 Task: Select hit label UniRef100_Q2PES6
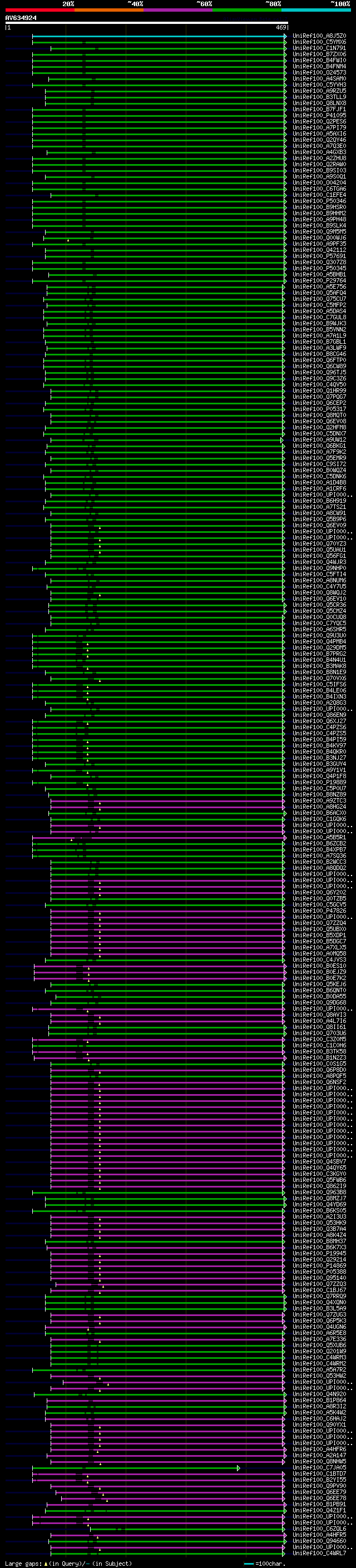[x=319, y=121]
